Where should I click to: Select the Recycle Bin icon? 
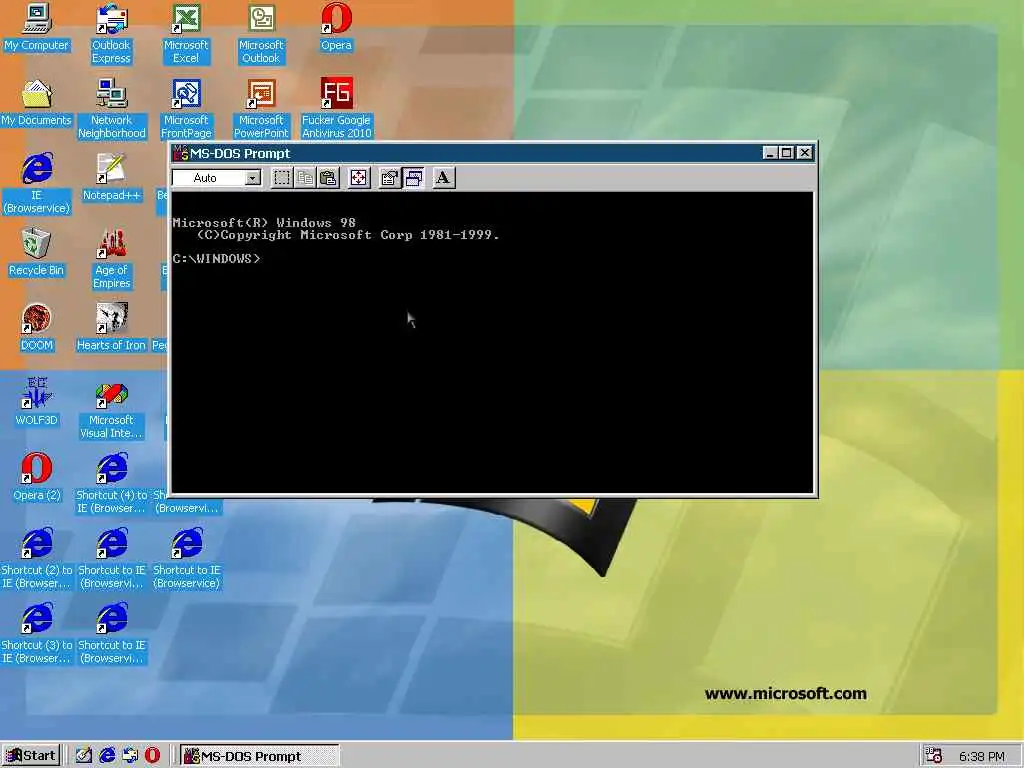tap(37, 253)
